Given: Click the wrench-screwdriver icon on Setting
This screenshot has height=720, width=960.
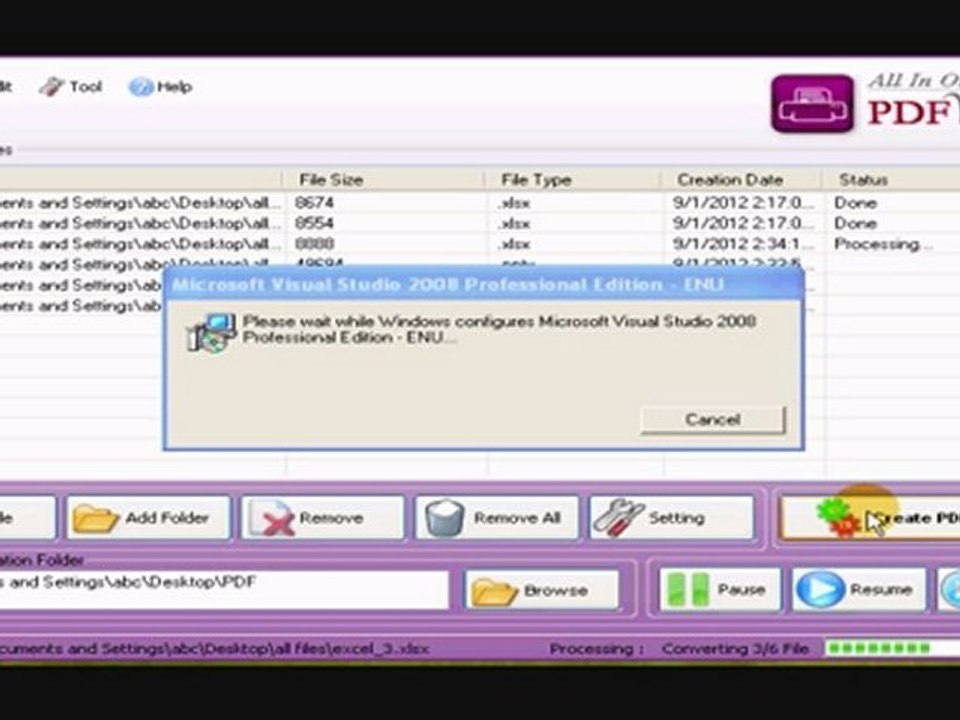Looking at the screenshot, I should pyautogui.click(x=618, y=519).
